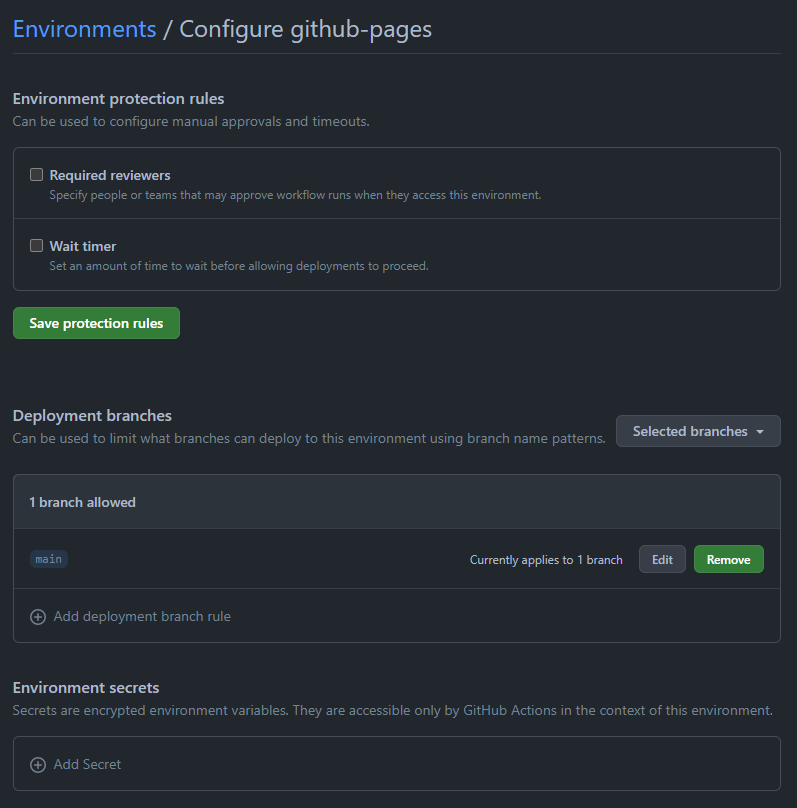Screen dimensions: 797x808
Task: Open the Selected branches dropdown
Action: (697, 432)
